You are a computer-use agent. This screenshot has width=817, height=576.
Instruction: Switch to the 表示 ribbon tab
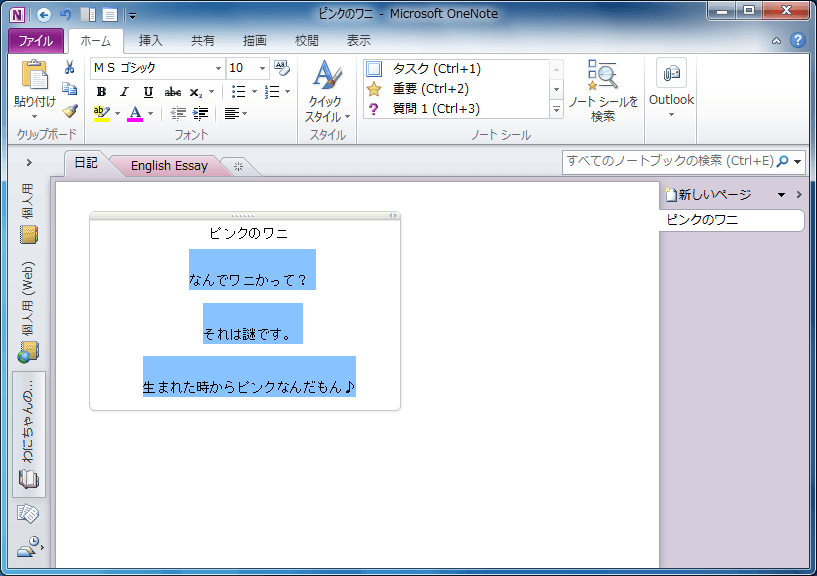pos(358,41)
